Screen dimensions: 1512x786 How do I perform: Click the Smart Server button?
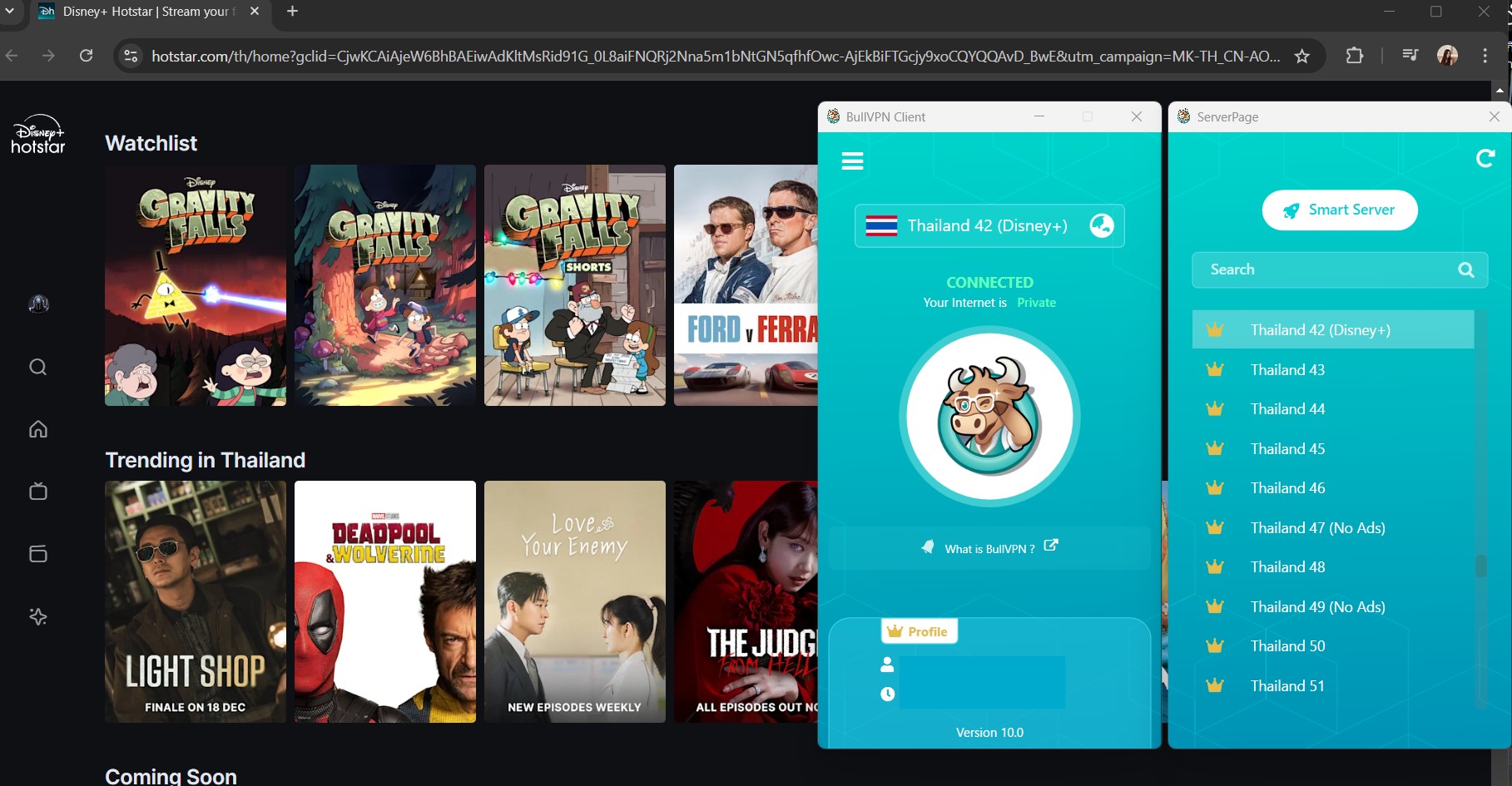tap(1340, 210)
